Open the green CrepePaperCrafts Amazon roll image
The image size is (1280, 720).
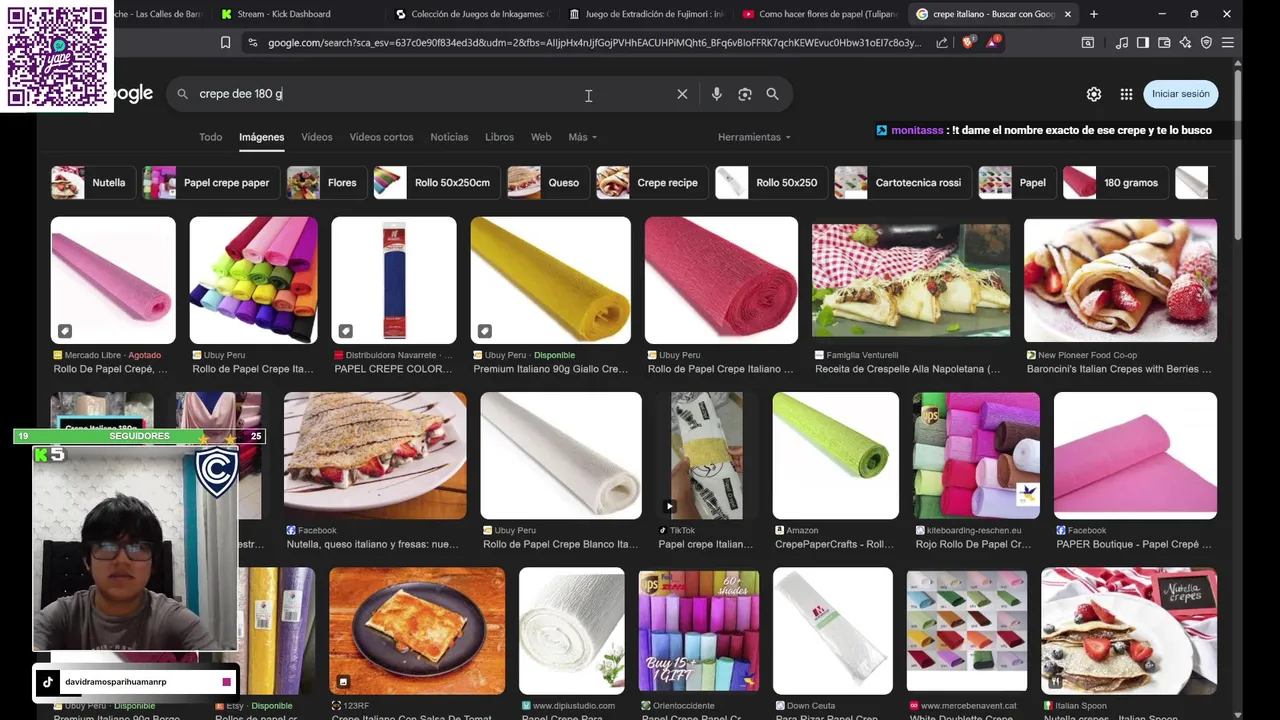[x=836, y=456]
